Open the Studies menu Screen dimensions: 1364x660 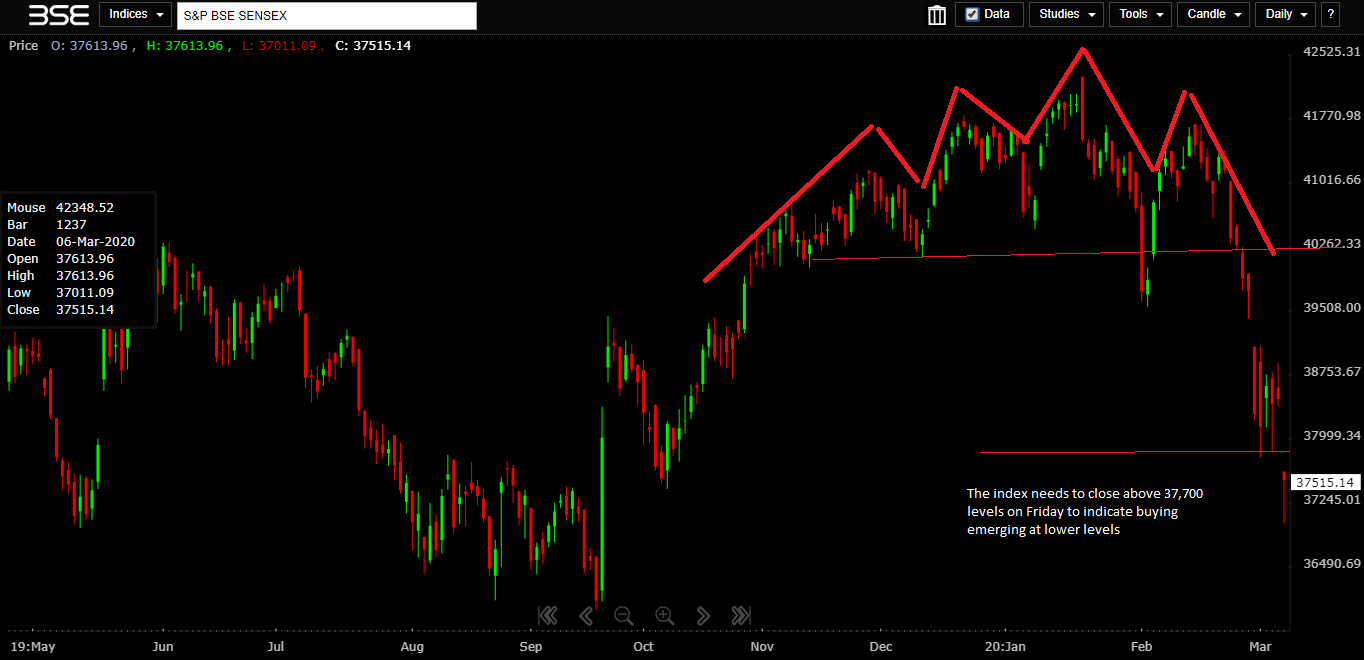1066,15
